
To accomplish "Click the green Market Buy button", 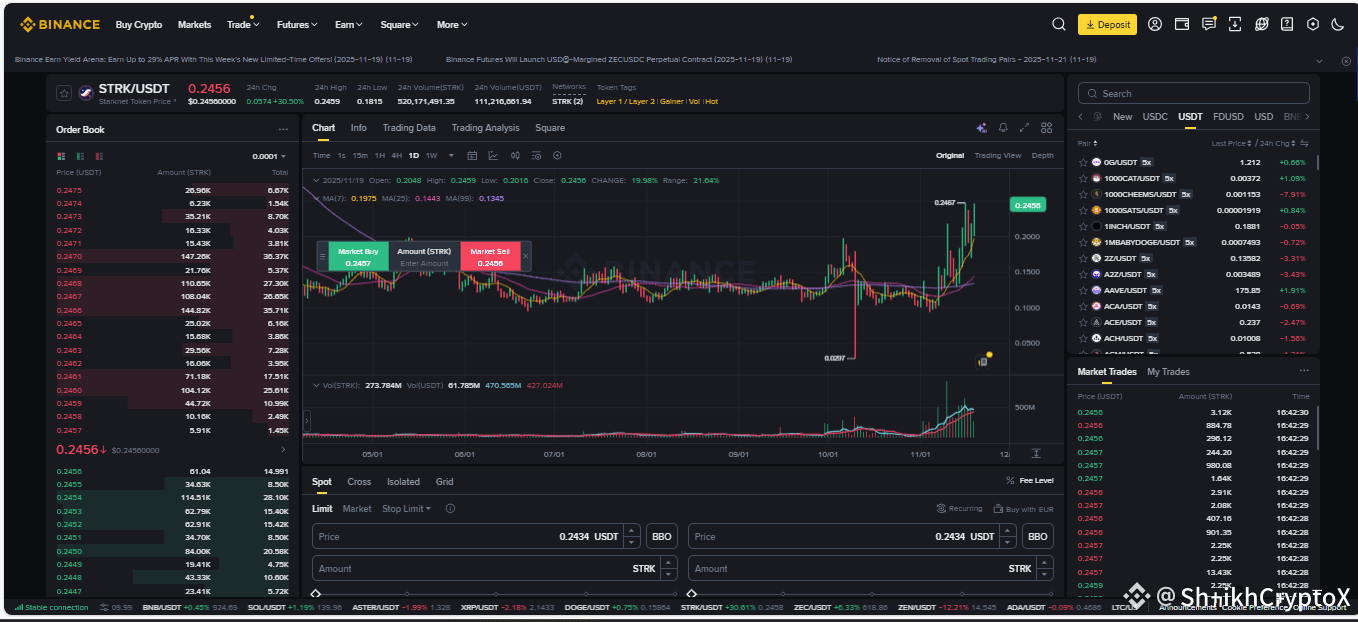I will [358, 257].
